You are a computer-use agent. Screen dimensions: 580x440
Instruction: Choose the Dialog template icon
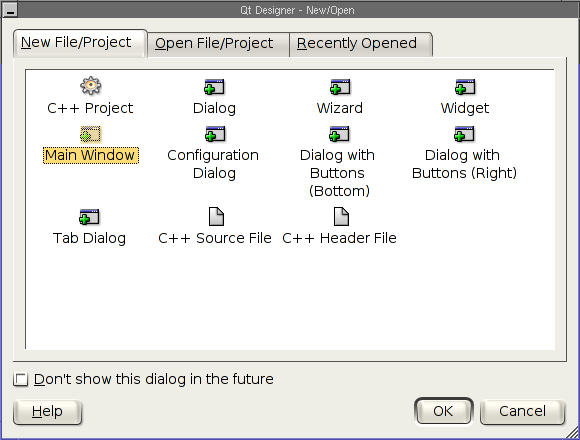(215, 87)
